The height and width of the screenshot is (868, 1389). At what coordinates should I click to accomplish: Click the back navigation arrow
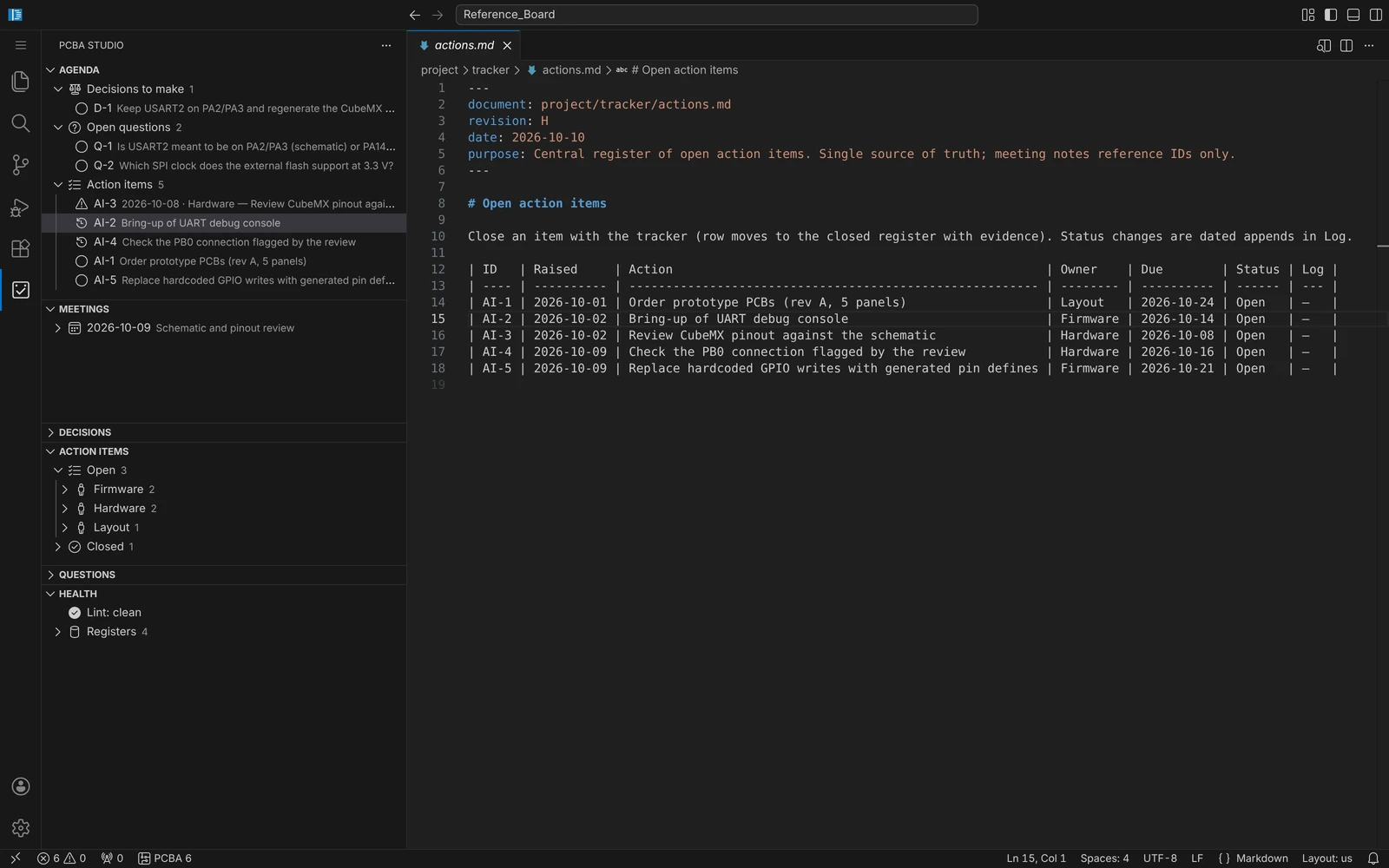[x=415, y=15]
